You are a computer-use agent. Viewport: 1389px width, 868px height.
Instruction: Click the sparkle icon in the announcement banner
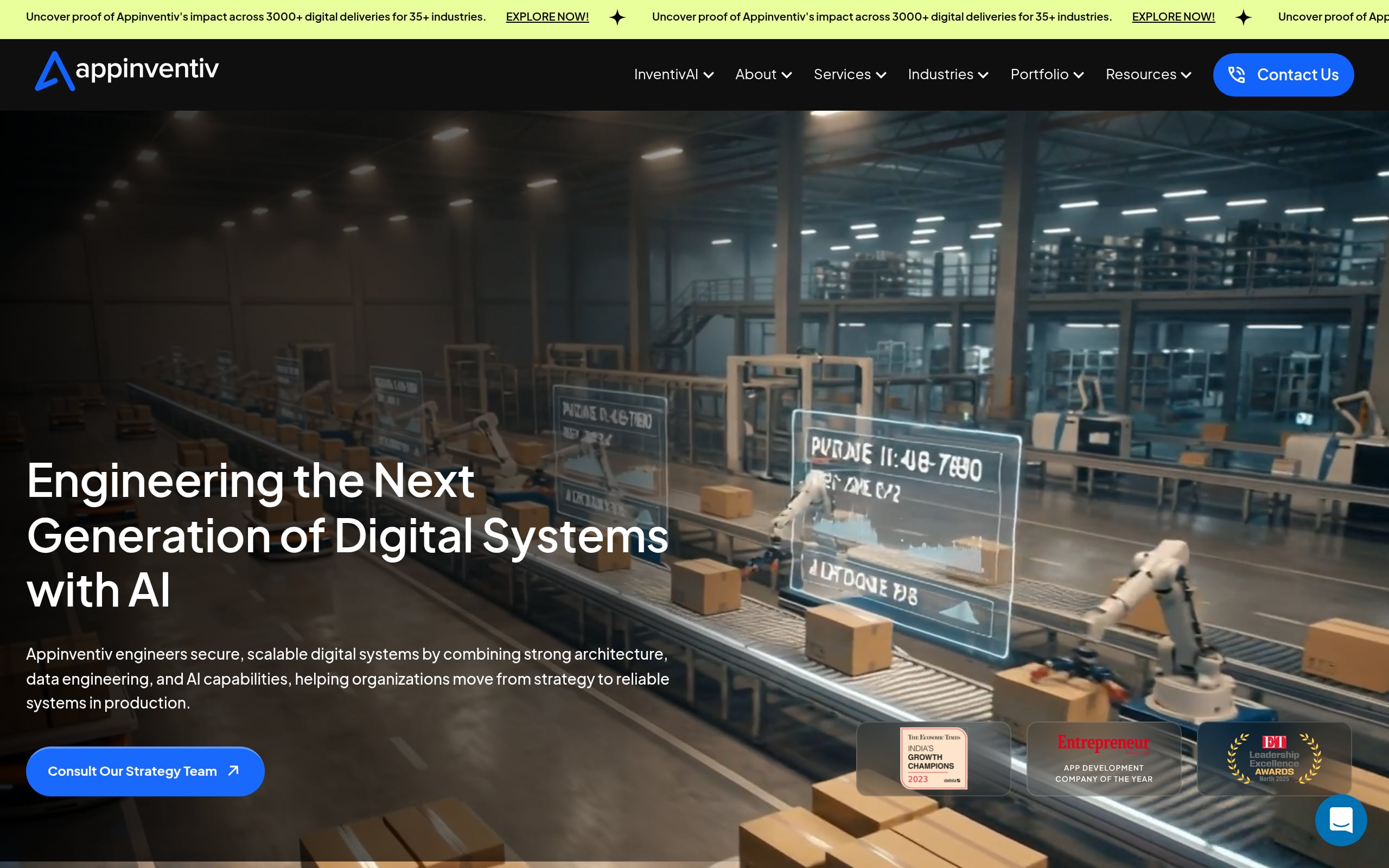617,17
